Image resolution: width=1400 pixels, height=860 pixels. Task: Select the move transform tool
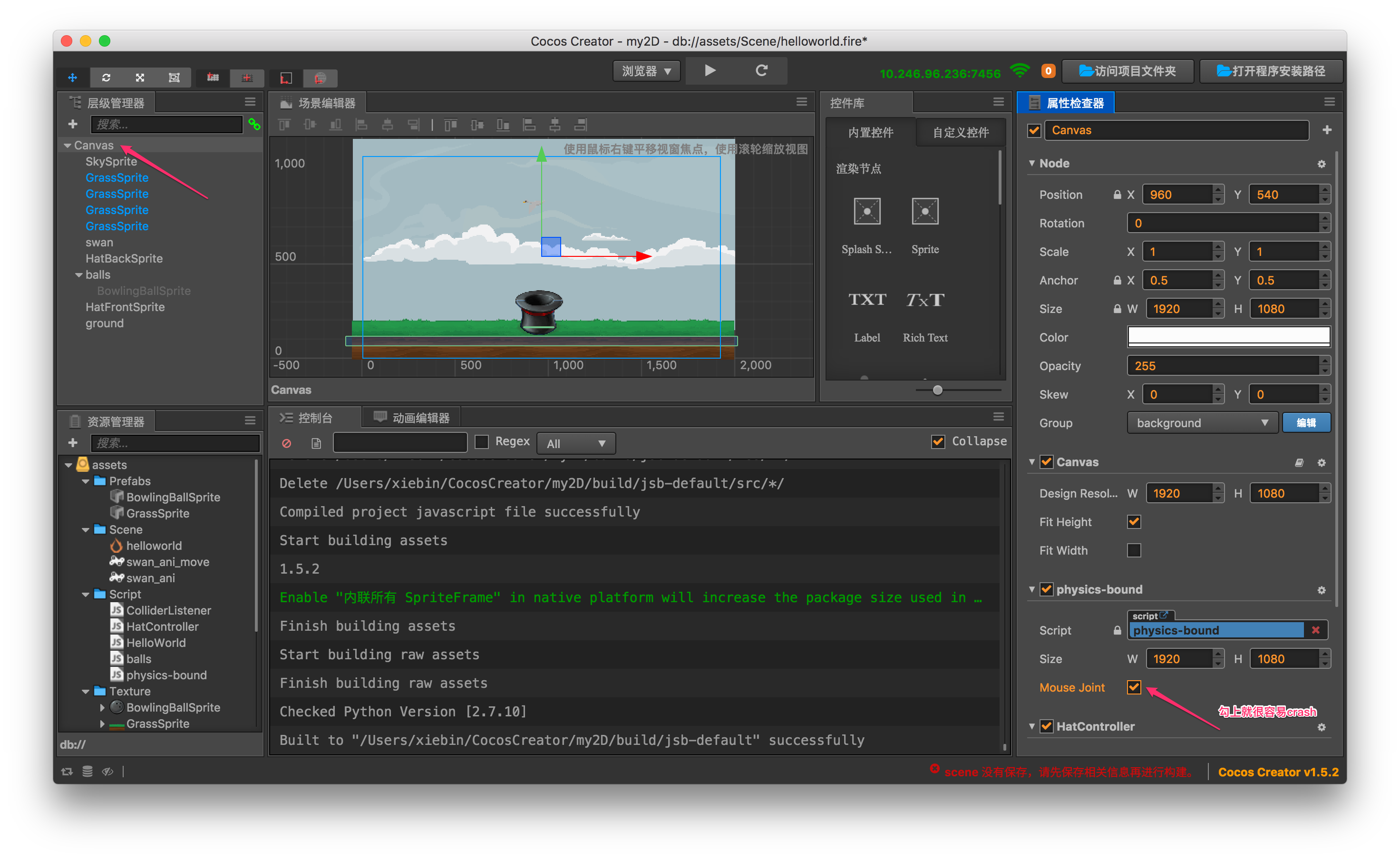(x=72, y=78)
